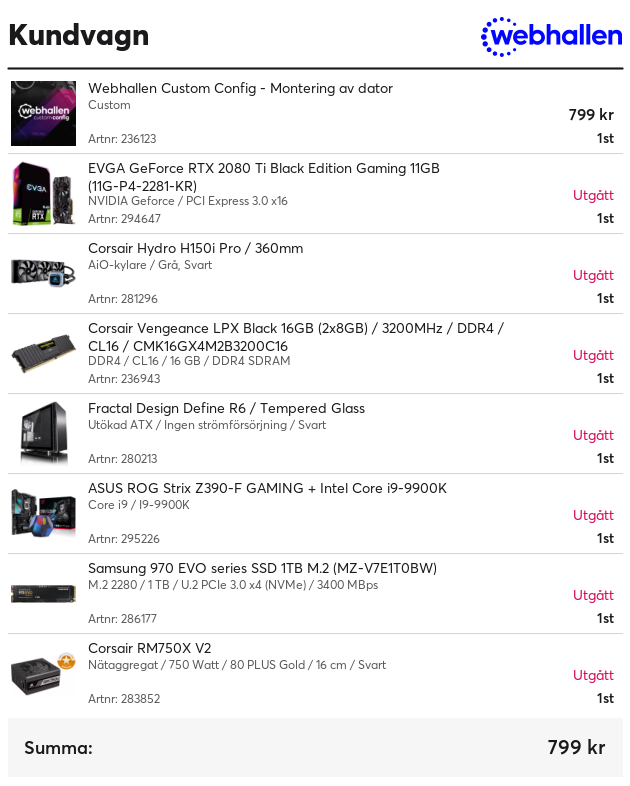Open the Fractal Design Define R6 title
This screenshot has height=786, width=630.
point(226,408)
